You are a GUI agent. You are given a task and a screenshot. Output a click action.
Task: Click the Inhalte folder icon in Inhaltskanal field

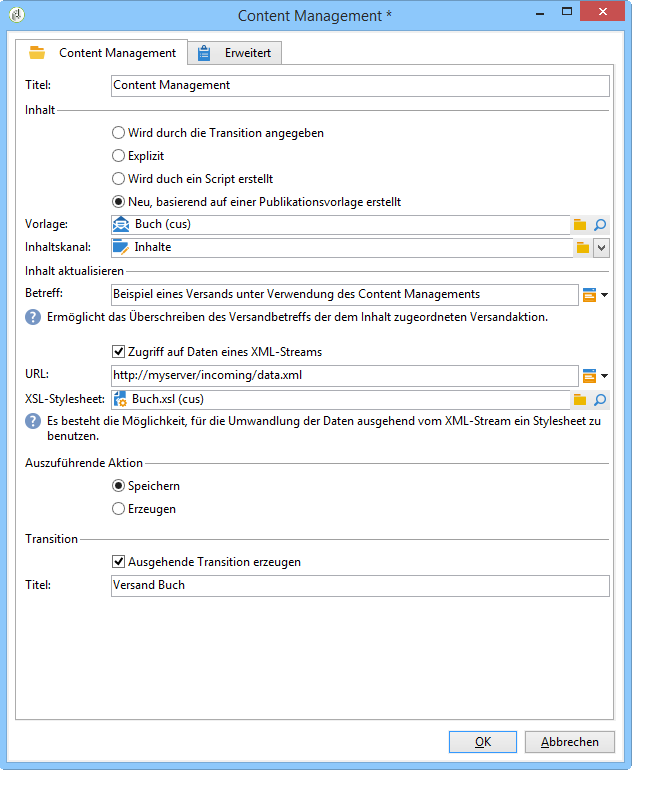click(x=121, y=247)
